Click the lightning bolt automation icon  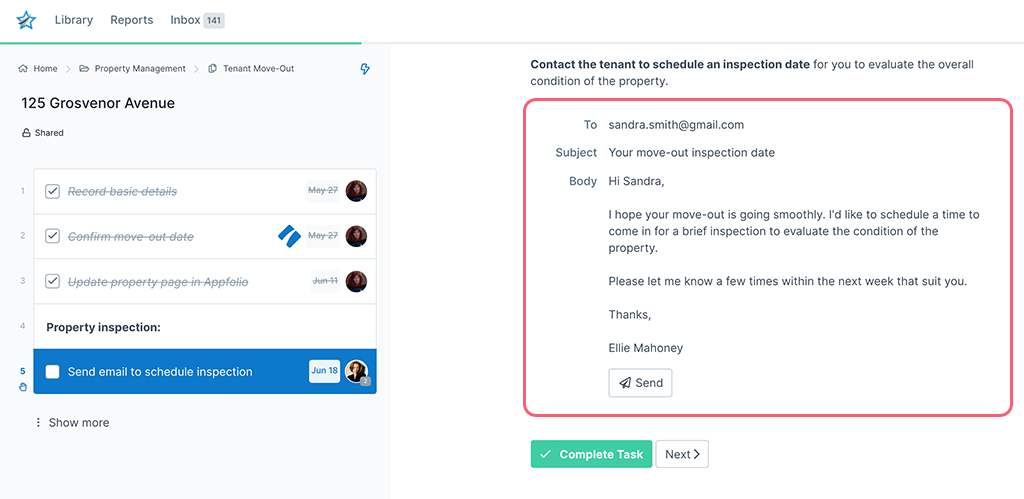coord(365,69)
